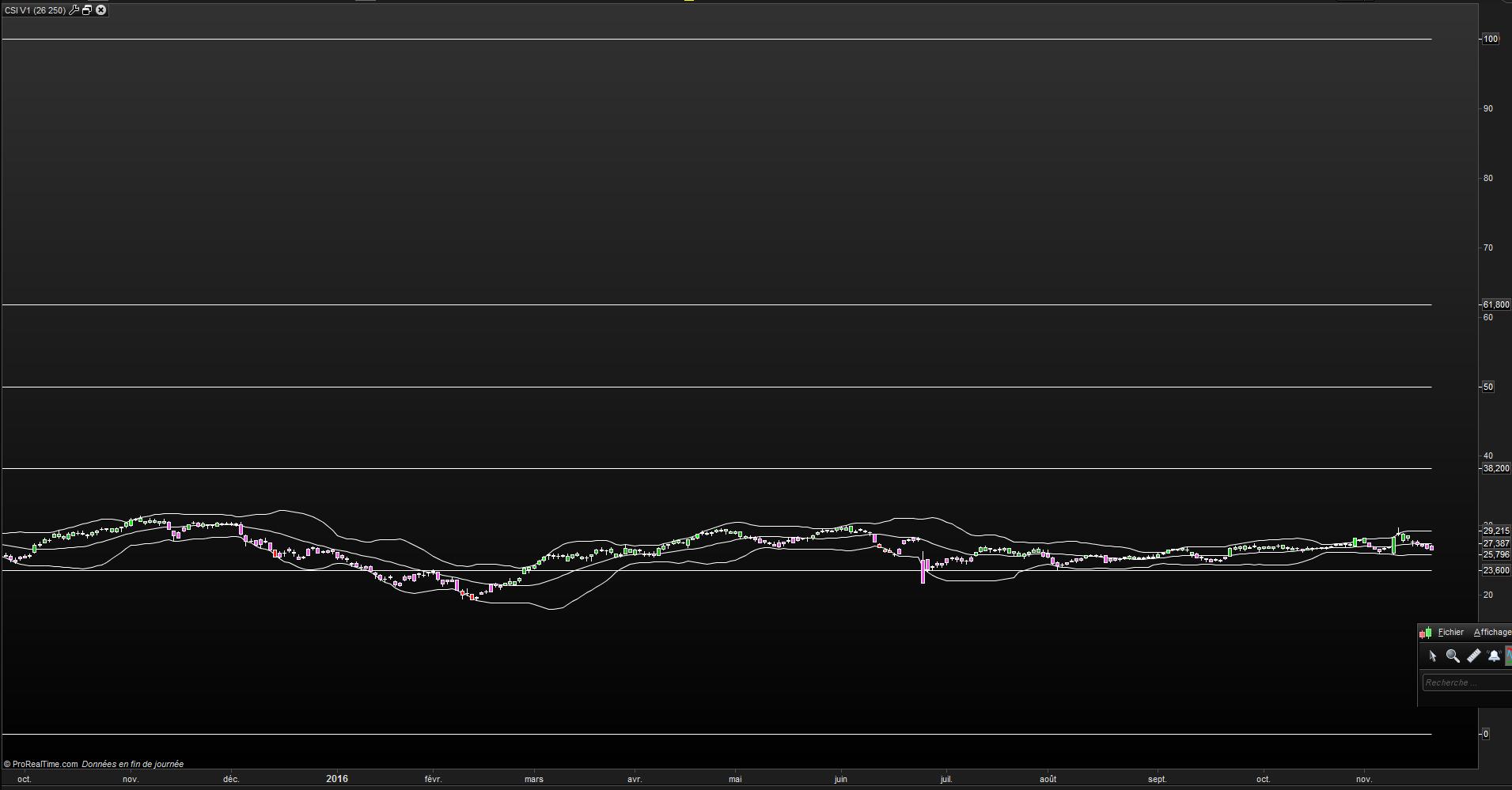The image size is (1512, 790).
Task: Click the CSI V1 (26 250) label
Action: coord(35,10)
